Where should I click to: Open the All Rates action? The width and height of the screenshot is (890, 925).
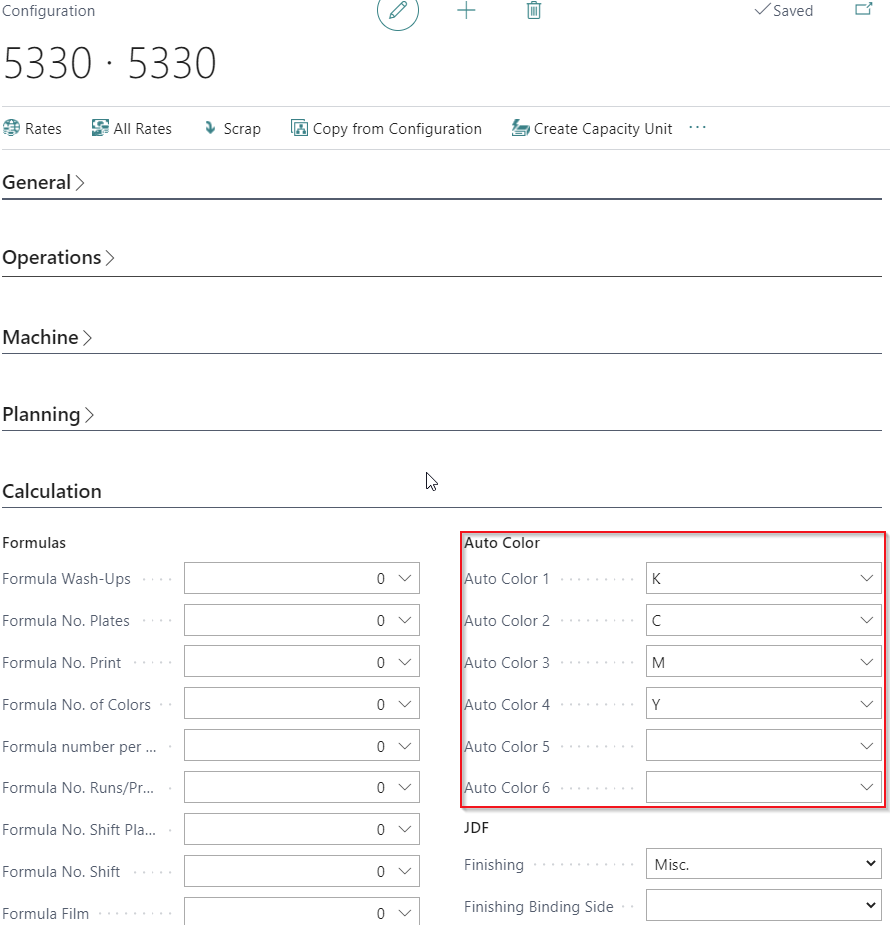click(x=131, y=129)
